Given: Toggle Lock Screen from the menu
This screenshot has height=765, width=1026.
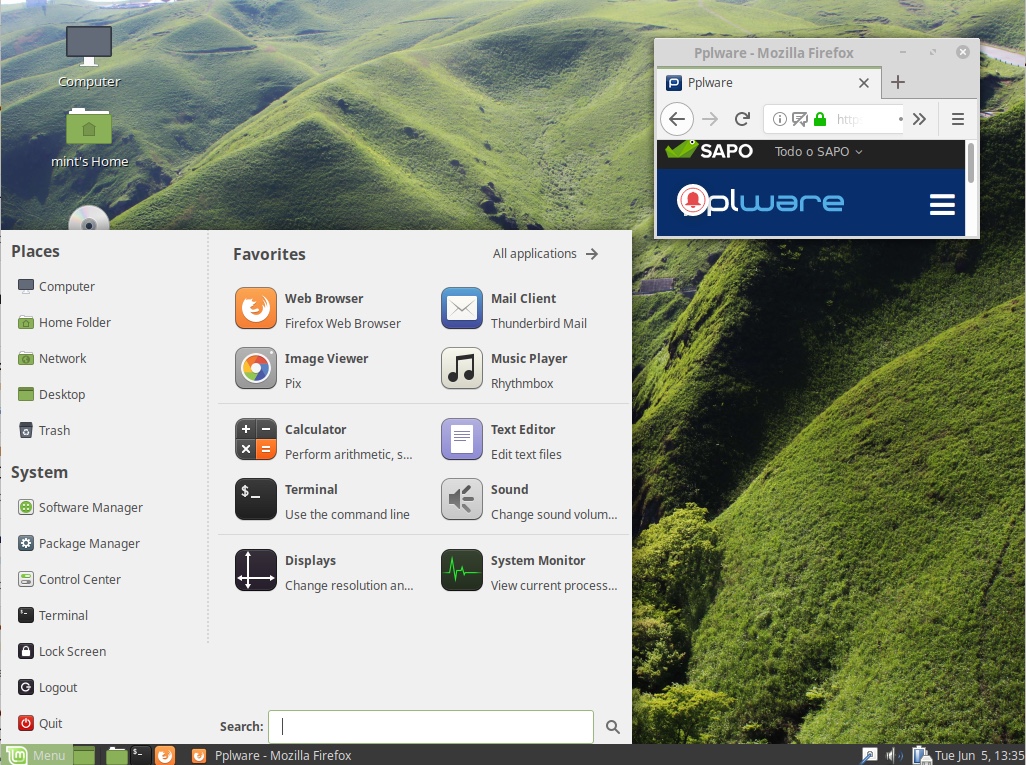Looking at the screenshot, I should tap(70, 651).
